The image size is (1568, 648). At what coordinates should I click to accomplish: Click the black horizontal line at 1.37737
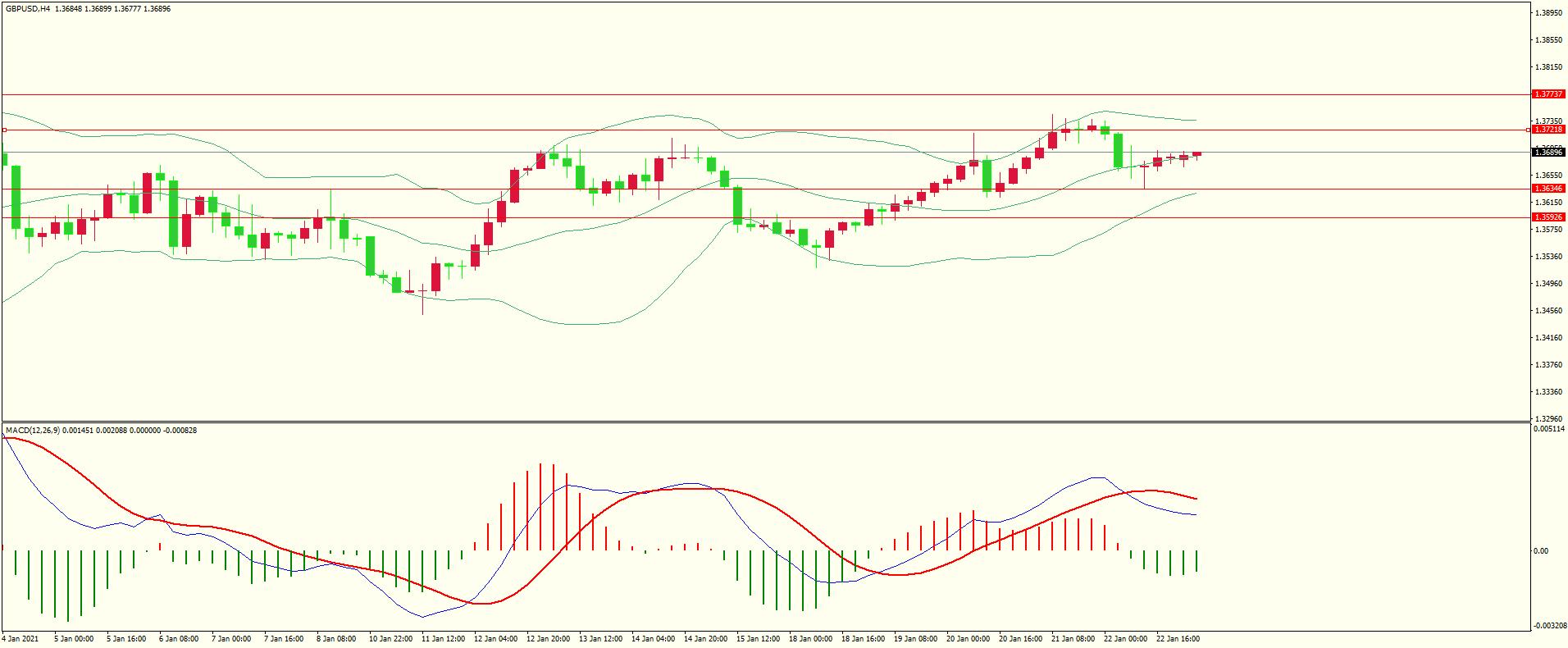click(766, 94)
